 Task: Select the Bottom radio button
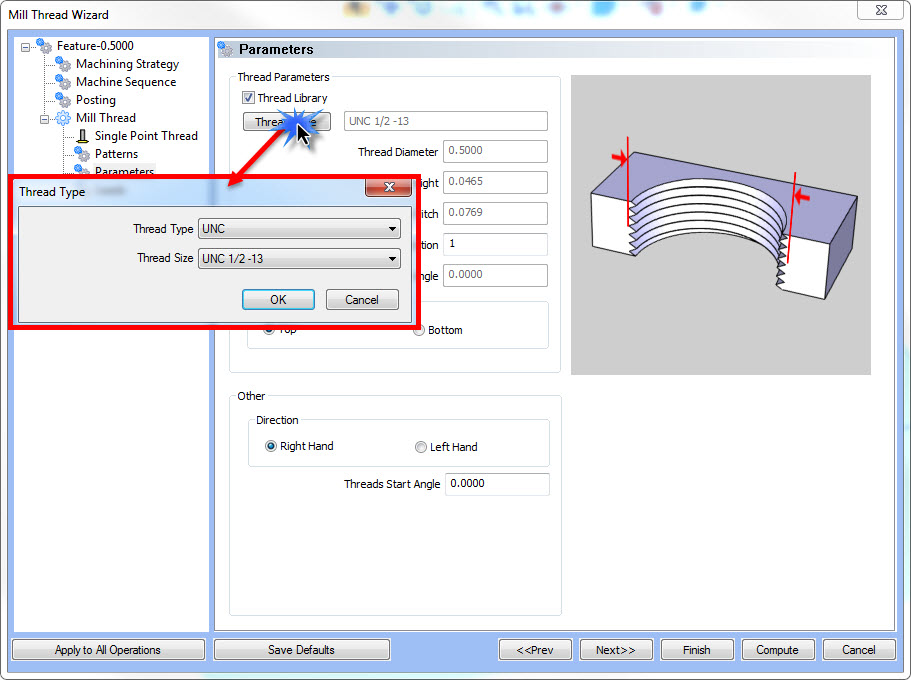(419, 331)
